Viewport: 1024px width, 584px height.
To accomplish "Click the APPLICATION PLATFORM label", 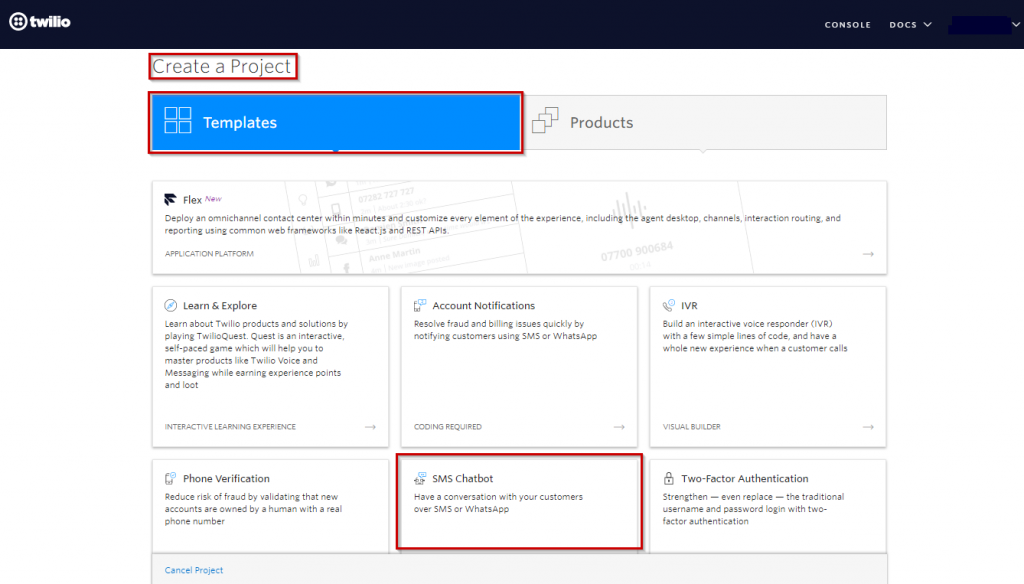I will tap(209, 254).
